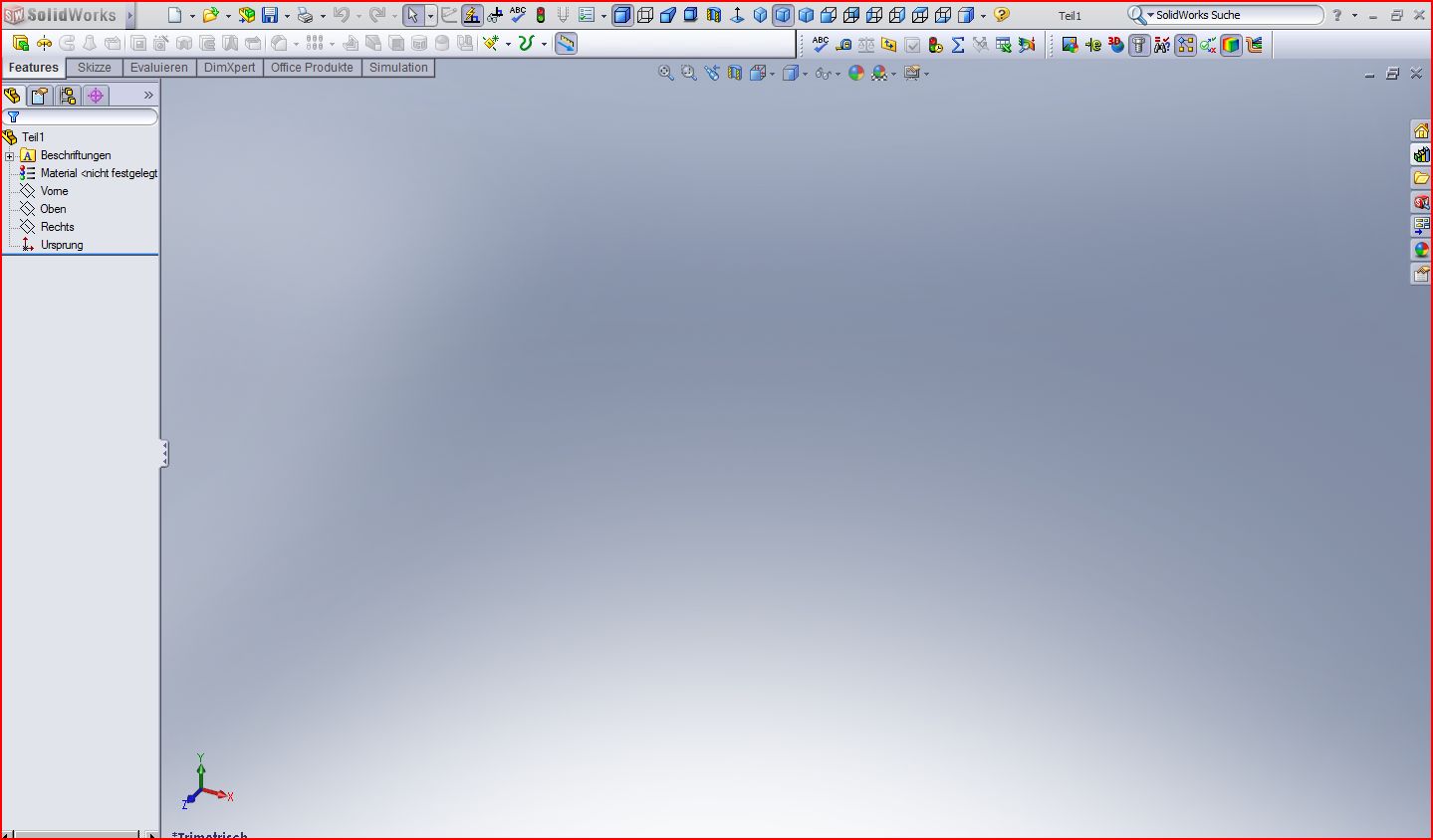Open the PropertyManager tab
1433x840 pixels.
[39, 96]
